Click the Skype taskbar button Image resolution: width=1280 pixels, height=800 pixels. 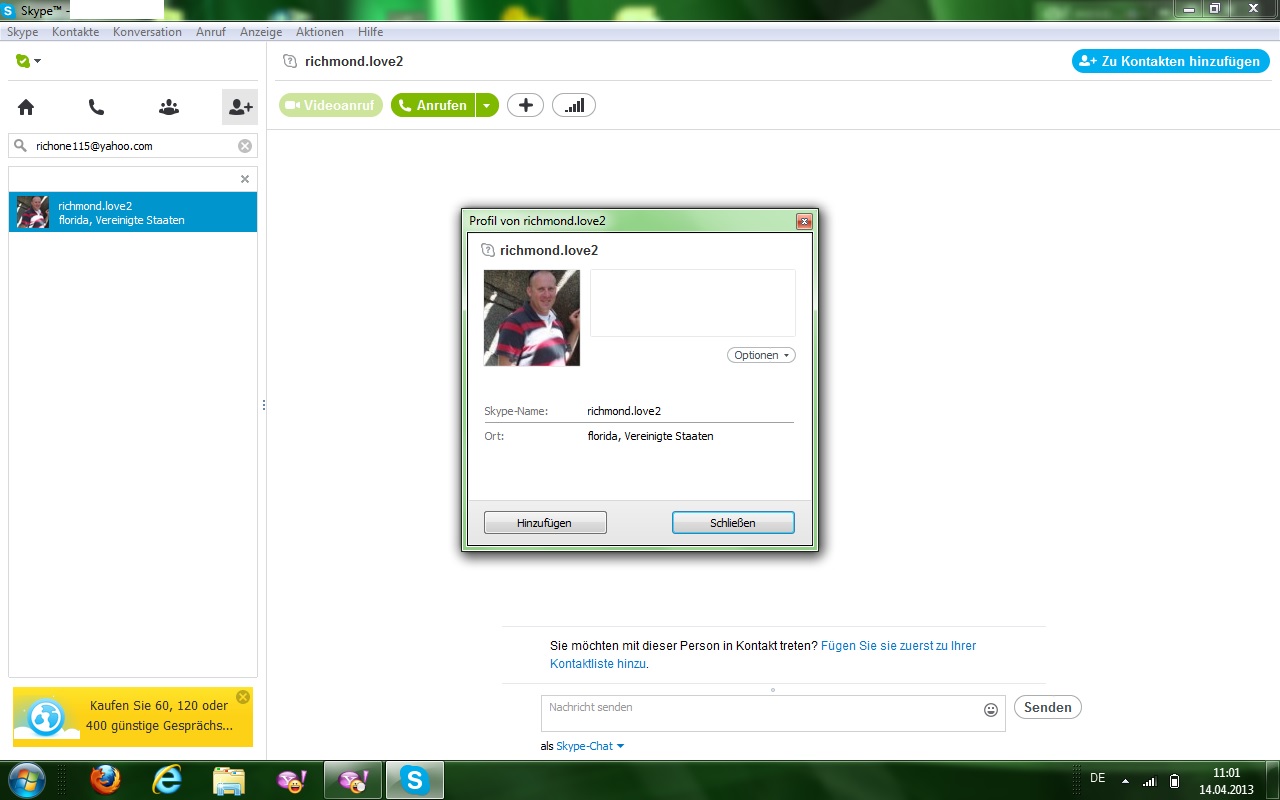tap(415, 780)
